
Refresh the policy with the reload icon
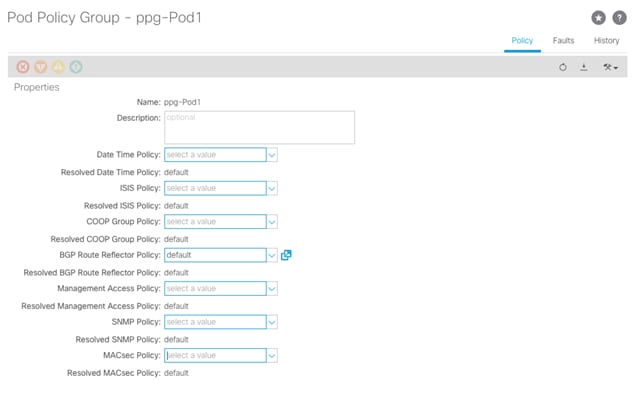pyautogui.click(x=563, y=67)
